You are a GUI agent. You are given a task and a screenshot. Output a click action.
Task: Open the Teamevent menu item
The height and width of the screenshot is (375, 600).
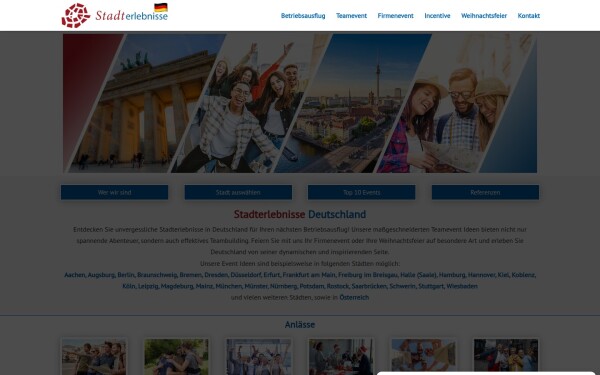351,16
